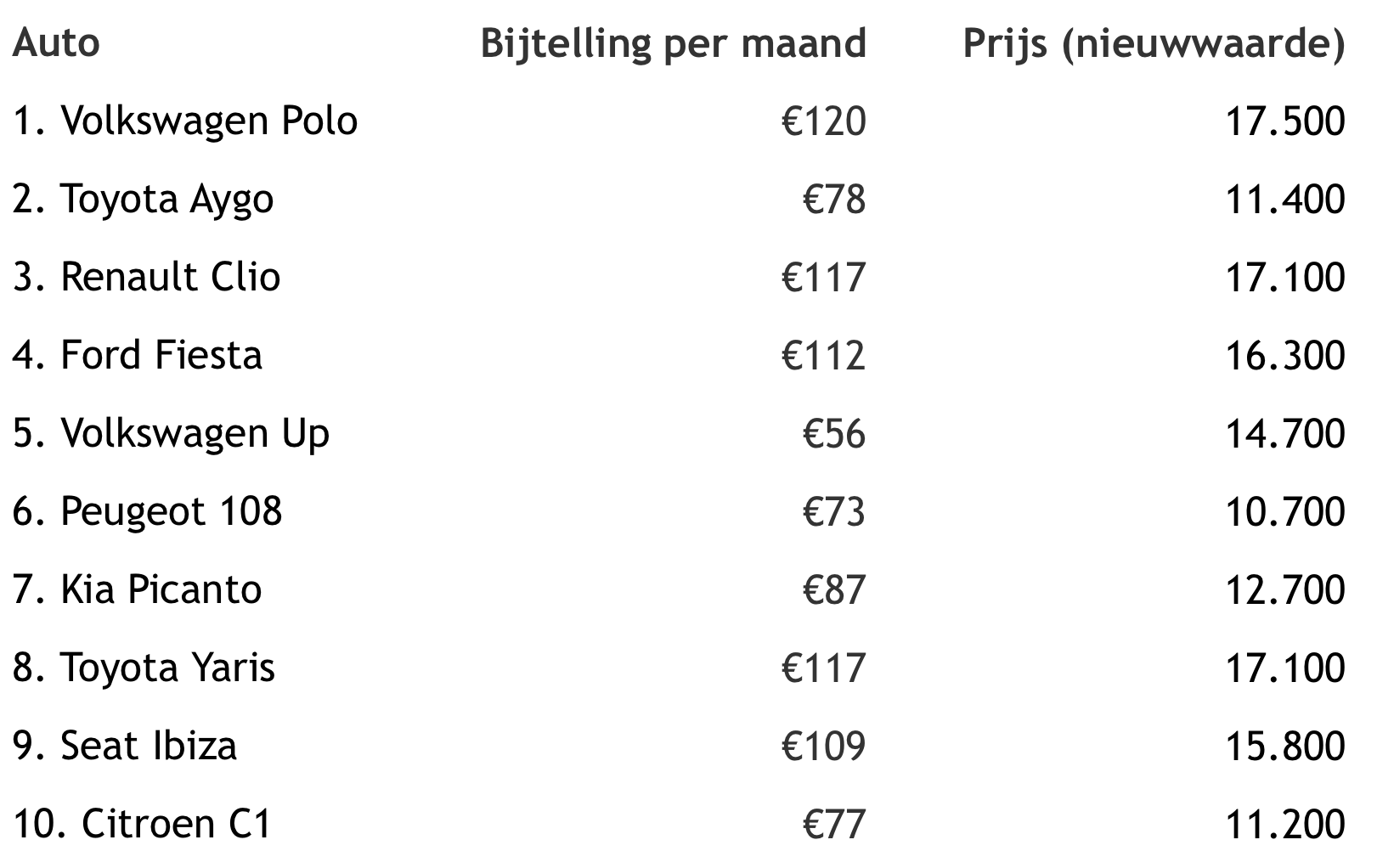Click the Volkswagen Up name
This screenshot has width=1377, height=868.
(171, 433)
